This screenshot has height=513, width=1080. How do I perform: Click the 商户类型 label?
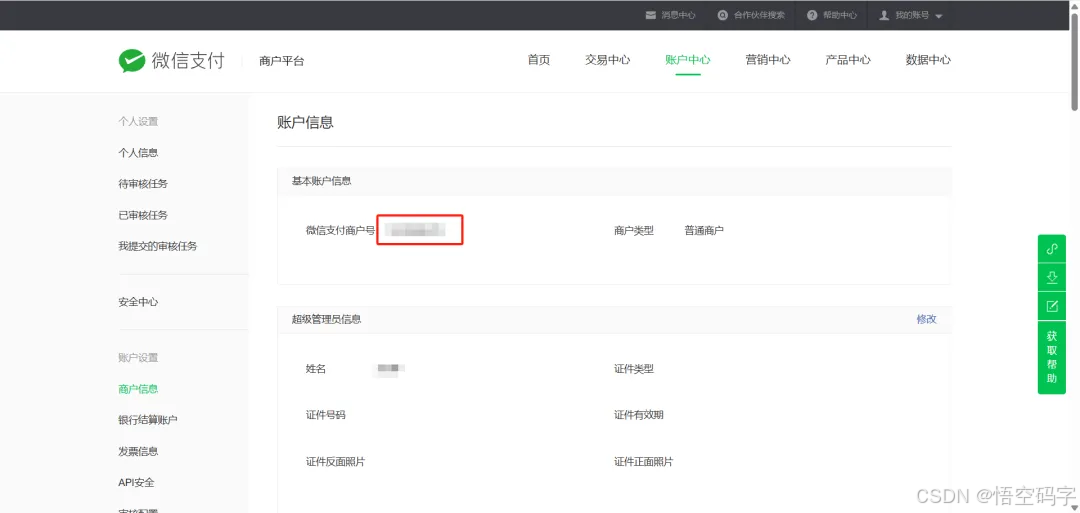(634, 231)
